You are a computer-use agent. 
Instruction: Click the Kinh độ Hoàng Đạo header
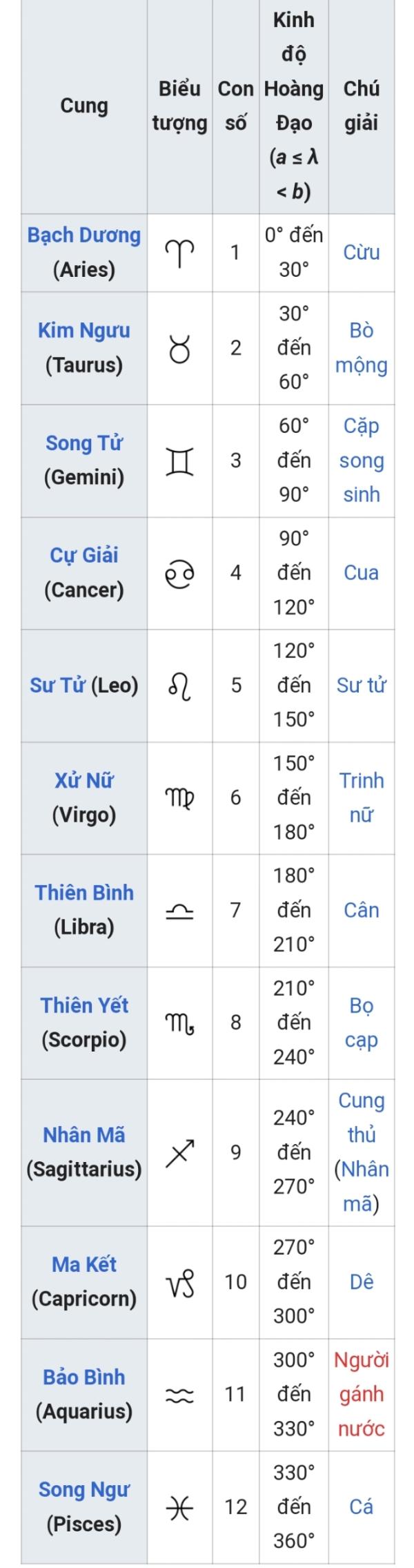pyautogui.click(x=294, y=106)
